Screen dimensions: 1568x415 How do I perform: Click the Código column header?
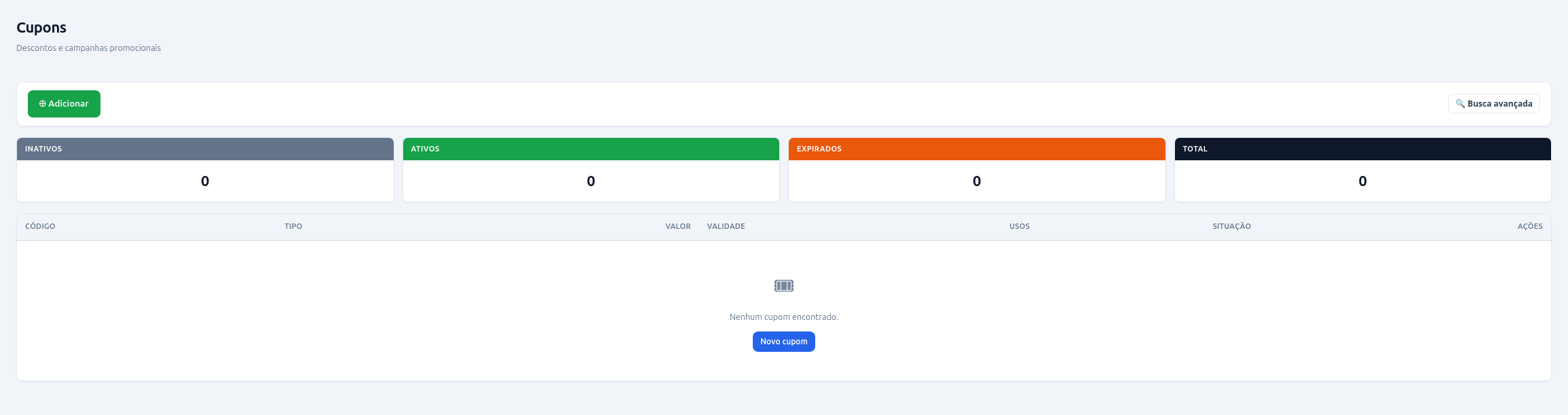(x=40, y=226)
